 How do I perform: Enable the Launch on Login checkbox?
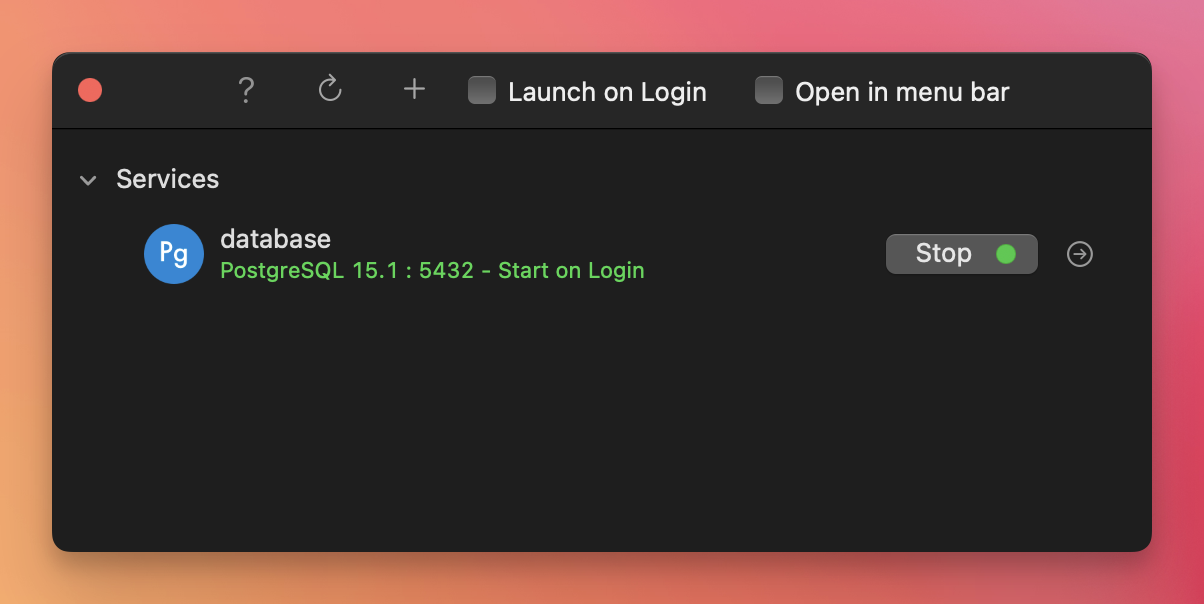(x=482, y=91)
